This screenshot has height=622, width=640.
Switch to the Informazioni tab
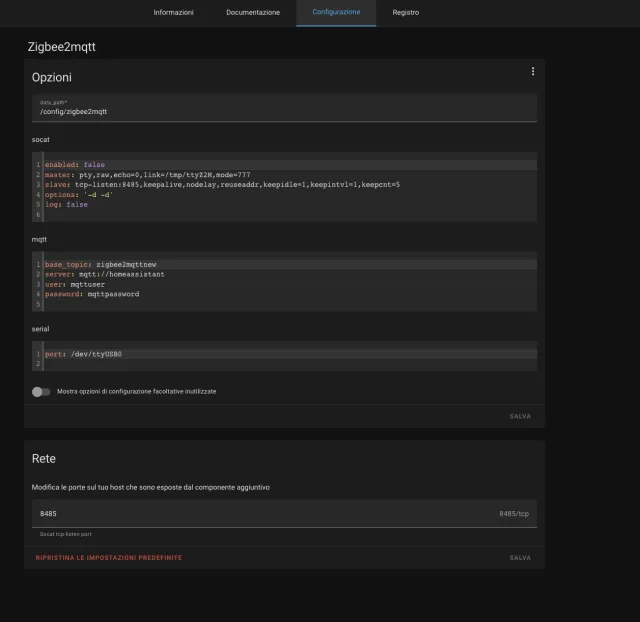[x=173, y=12]
